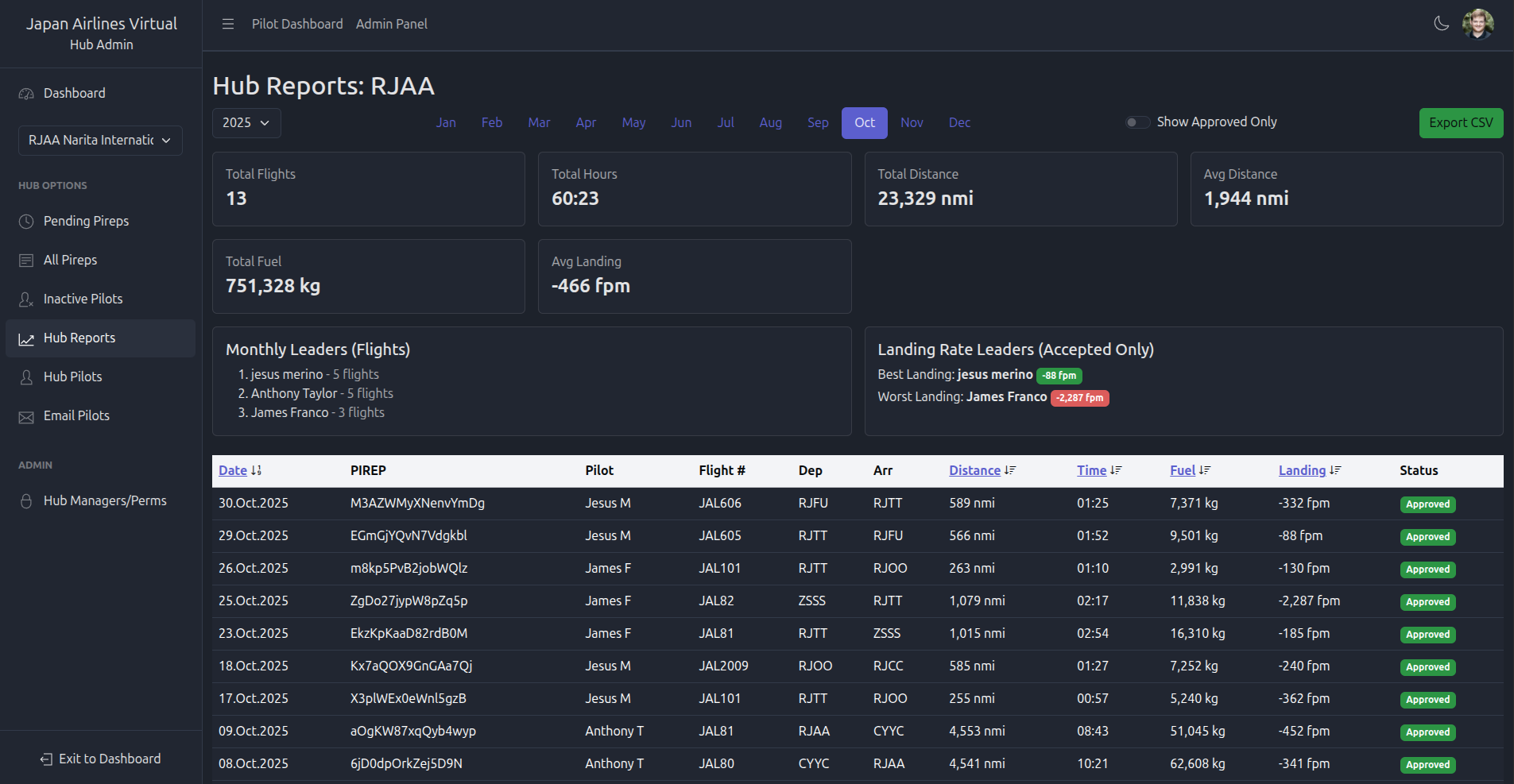Click the Email Pilots envelope icon
This screenshot has width=1514, height=784.
tap(26, 417)
